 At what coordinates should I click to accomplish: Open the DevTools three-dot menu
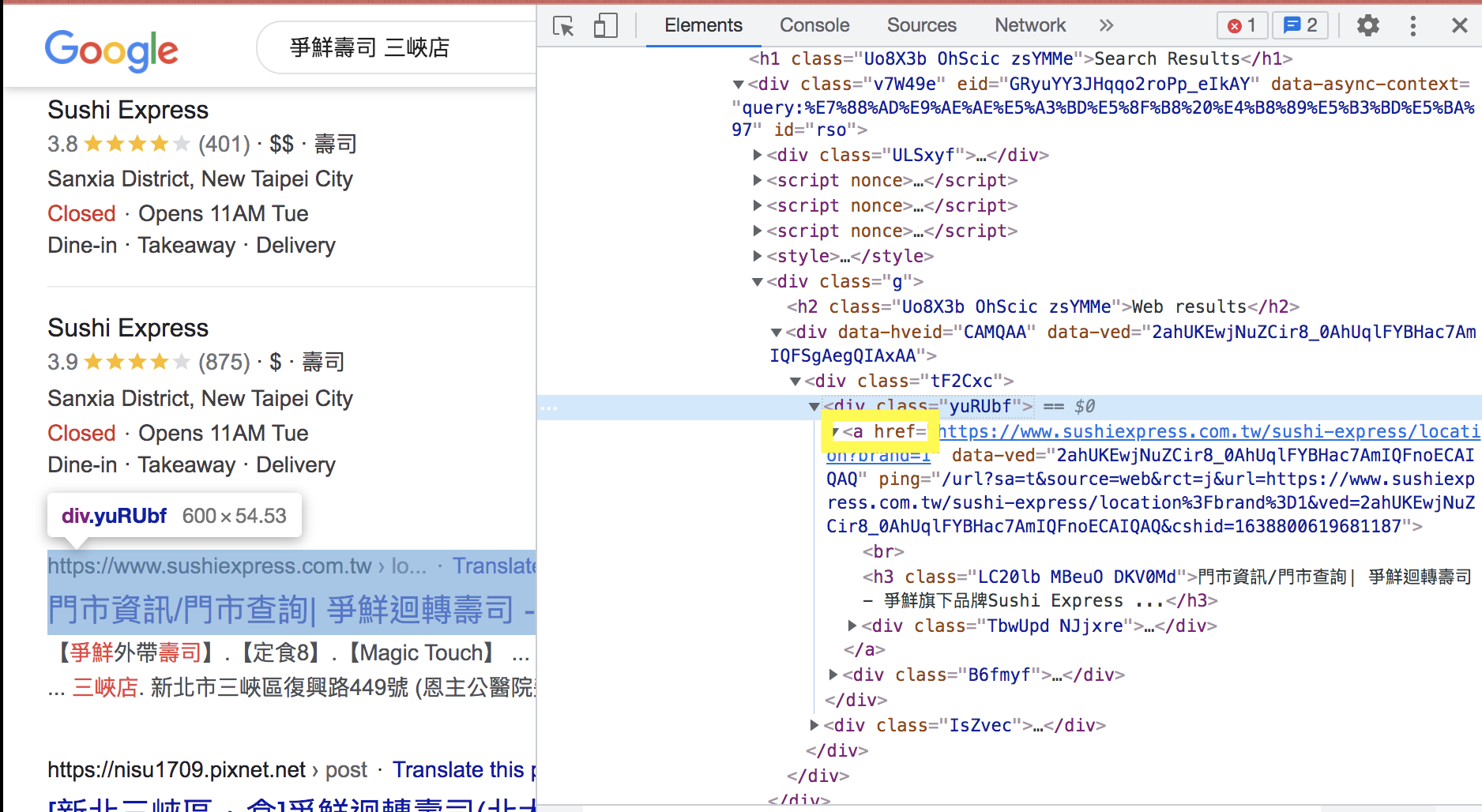(1412, 26)
